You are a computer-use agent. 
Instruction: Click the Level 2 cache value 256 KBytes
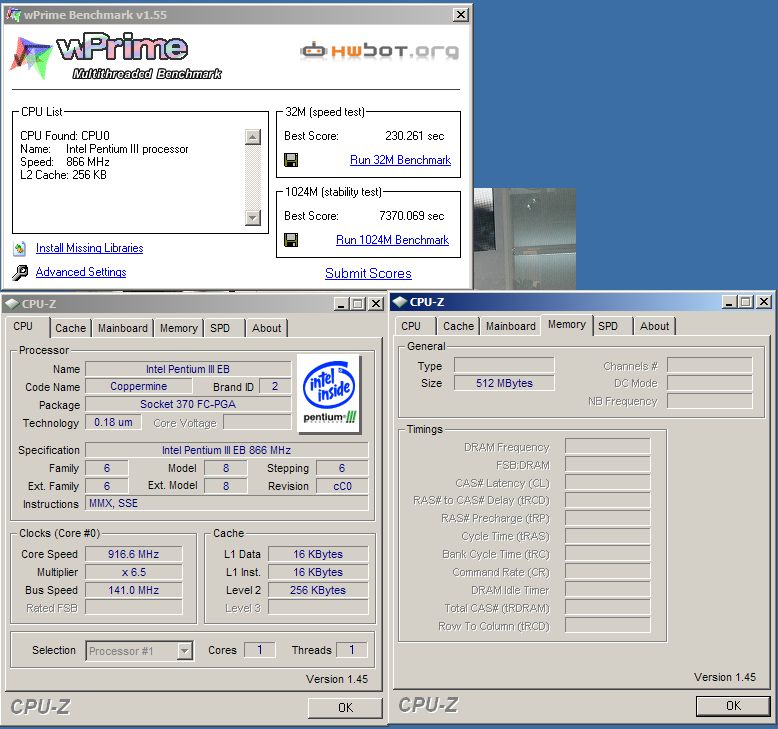point(318,590)
